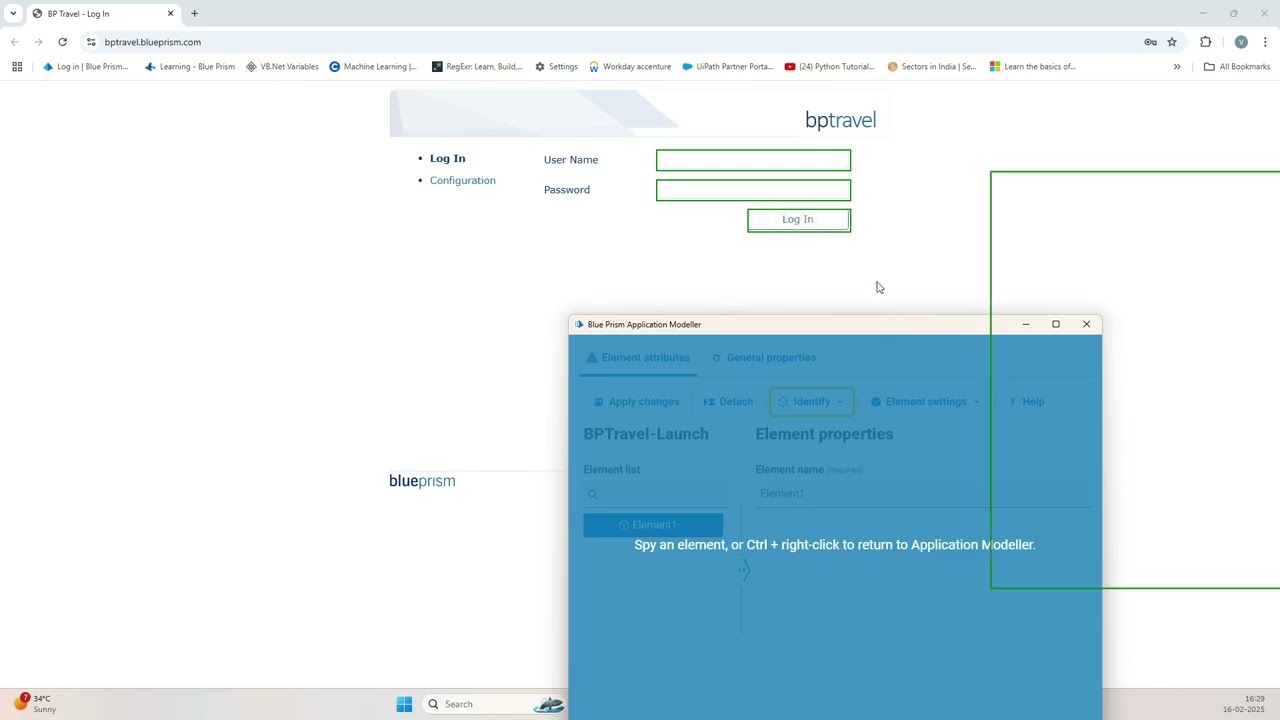Image resolution: width=1280 pixels, height=720 pixels.
Task: Click the browser Back arrow
Action: 14,42
